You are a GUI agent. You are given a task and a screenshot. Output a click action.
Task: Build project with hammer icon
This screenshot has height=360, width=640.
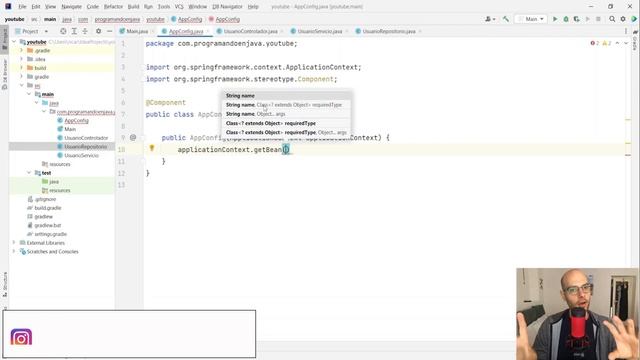coord(506,19)
